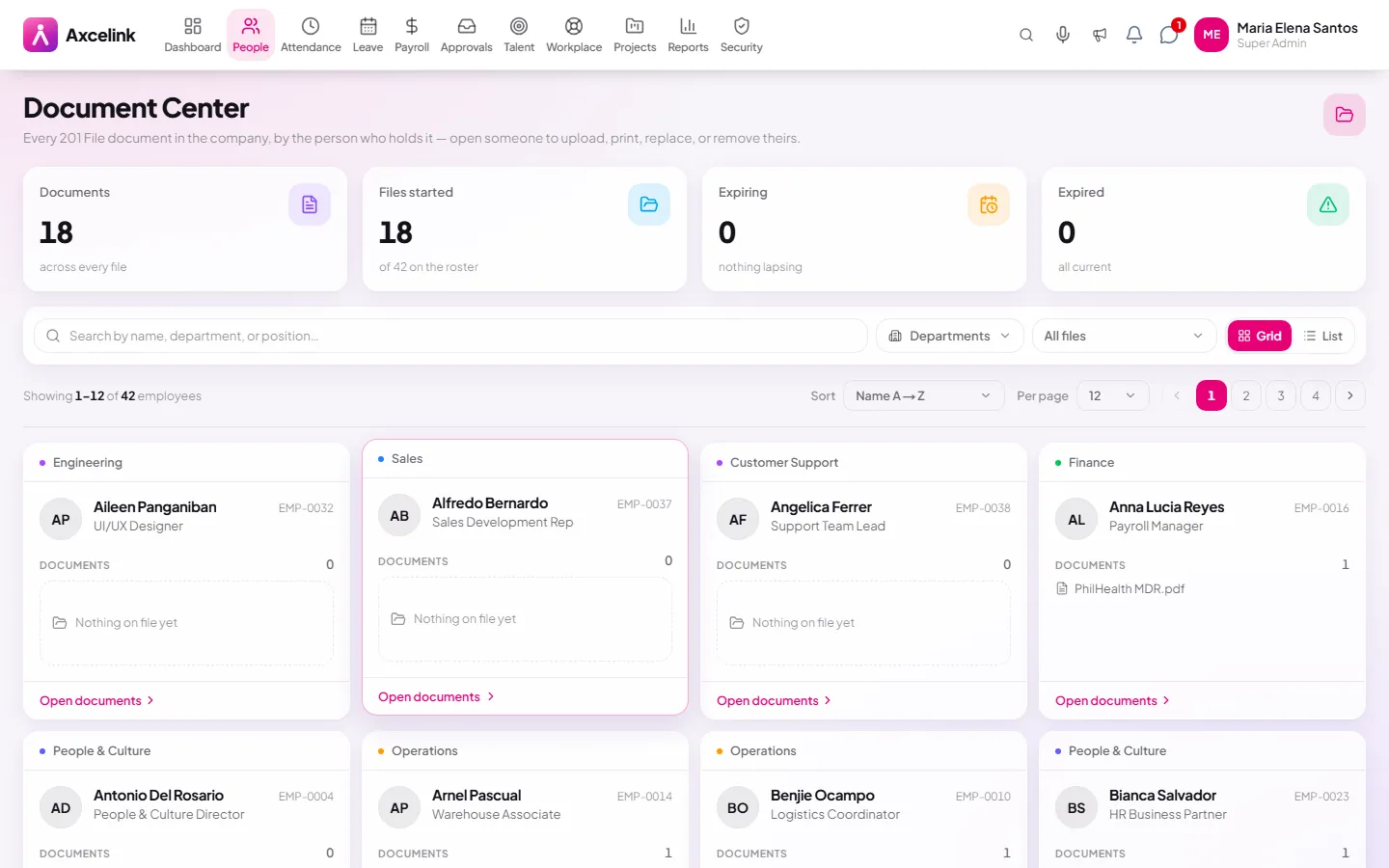Viewport: 1389px width, 868px height.
Task: Click the Expired warning triangle icon
Action: pos(1328,204)
